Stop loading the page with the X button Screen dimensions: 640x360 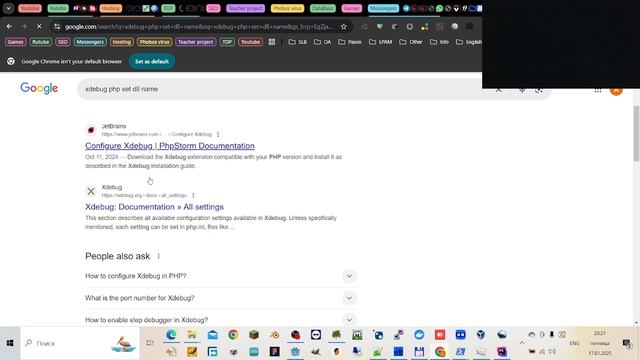39,27
